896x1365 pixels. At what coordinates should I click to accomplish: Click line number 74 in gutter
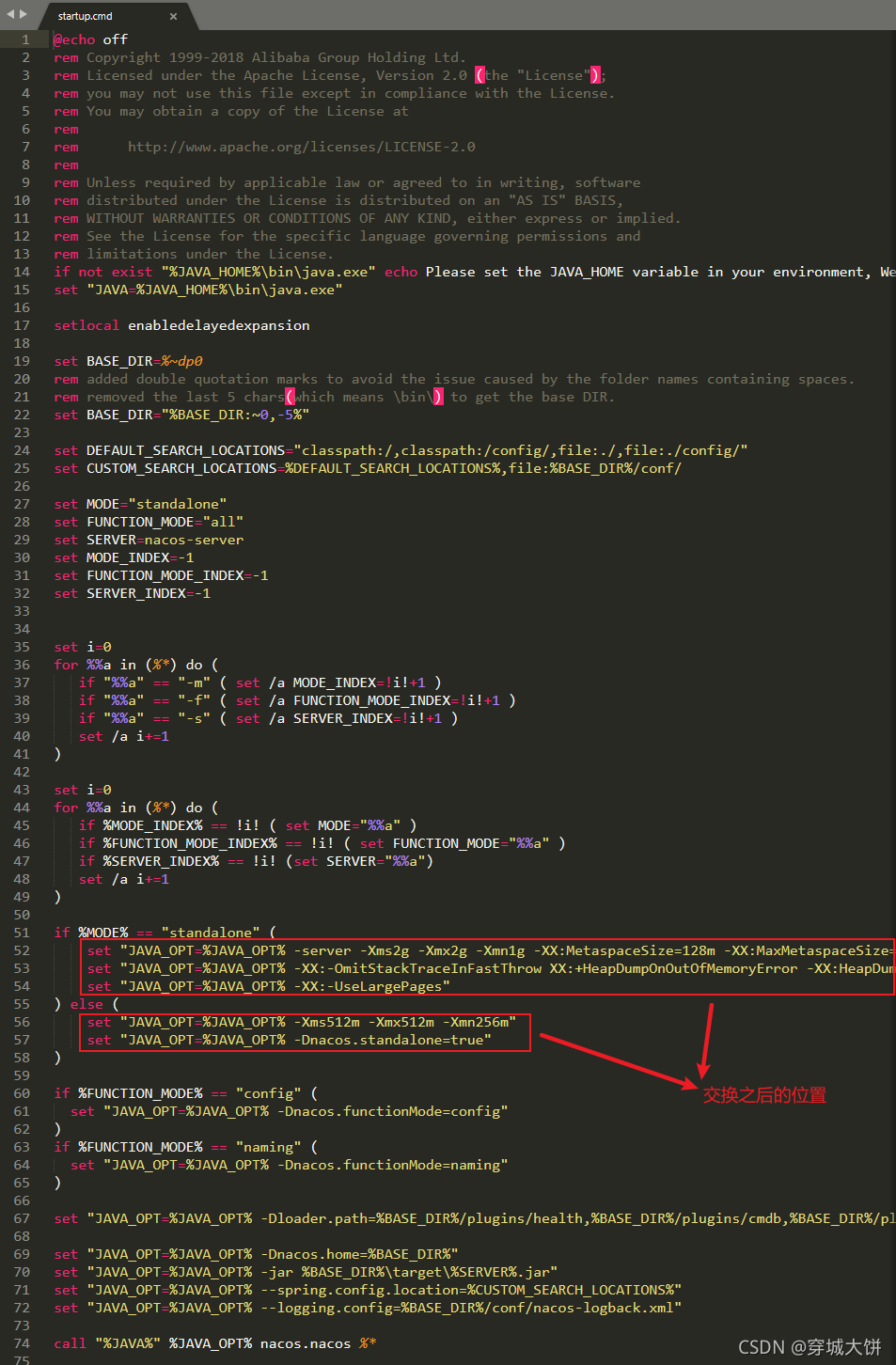(22, 1343)
